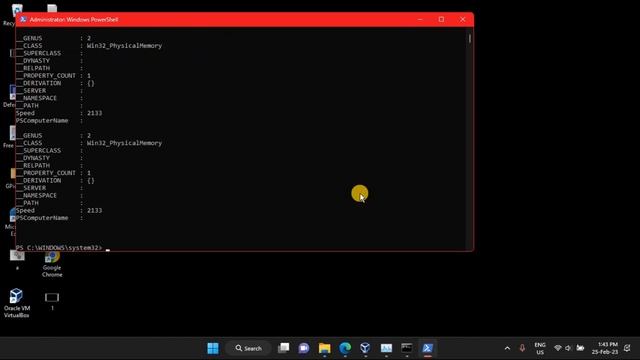The height and width of the screenshot is (360, 640).
Task: Open the Windows Start menu
Action: click(213, 348)
